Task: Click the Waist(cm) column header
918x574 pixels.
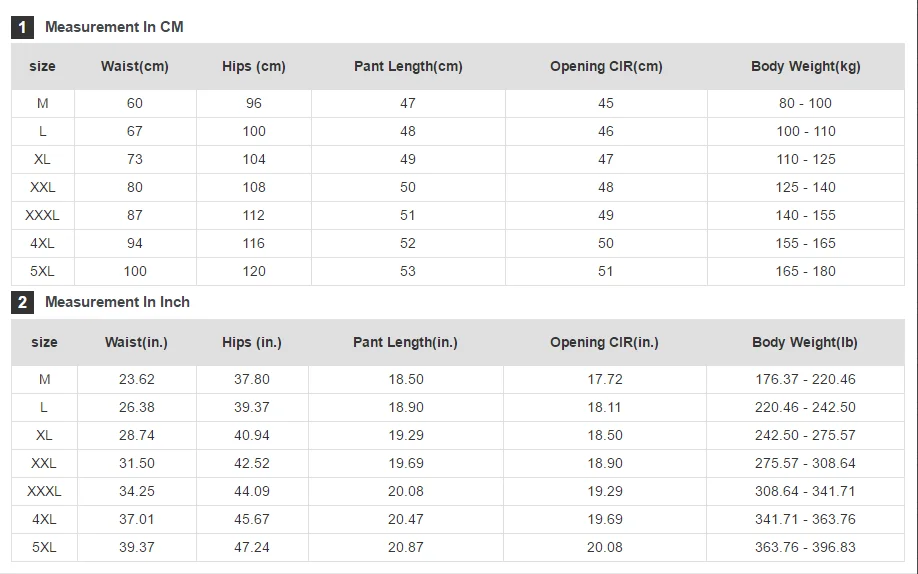Action: tap(135, 66)
